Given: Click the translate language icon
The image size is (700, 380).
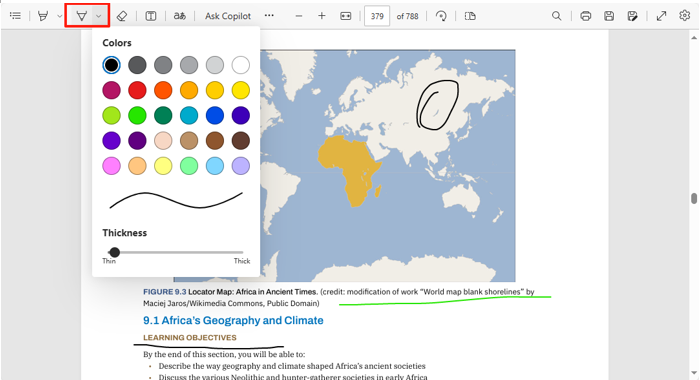Looking at the screenshot, I should [x=179, y=16].
